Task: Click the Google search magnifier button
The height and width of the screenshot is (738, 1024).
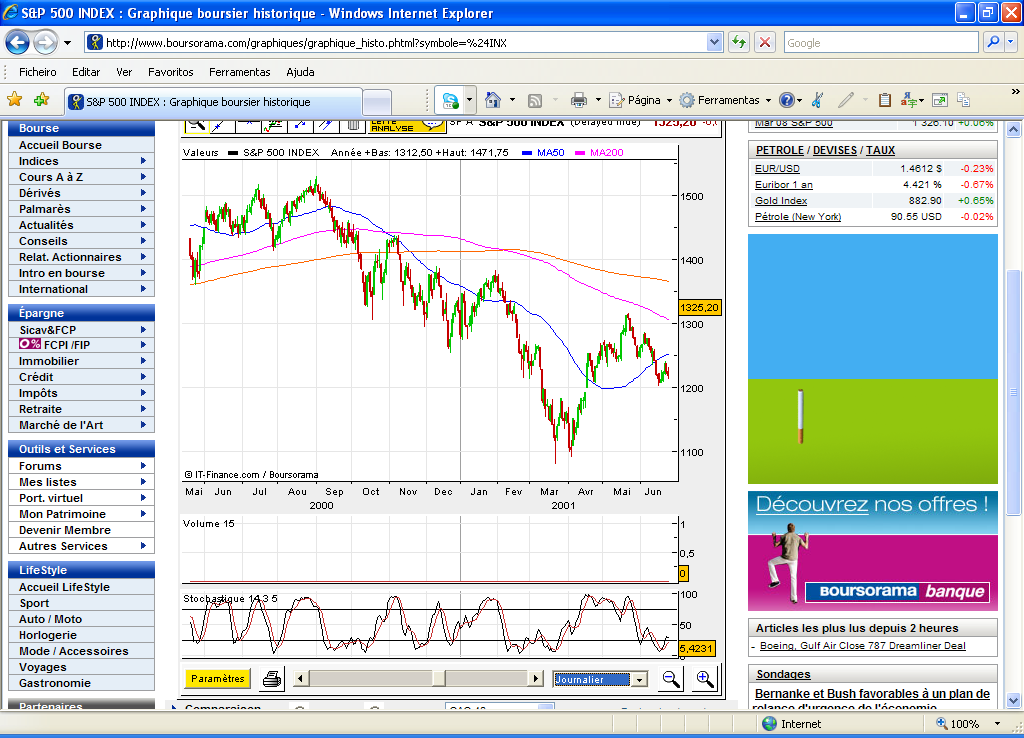Action: click(x=993, y=42)
